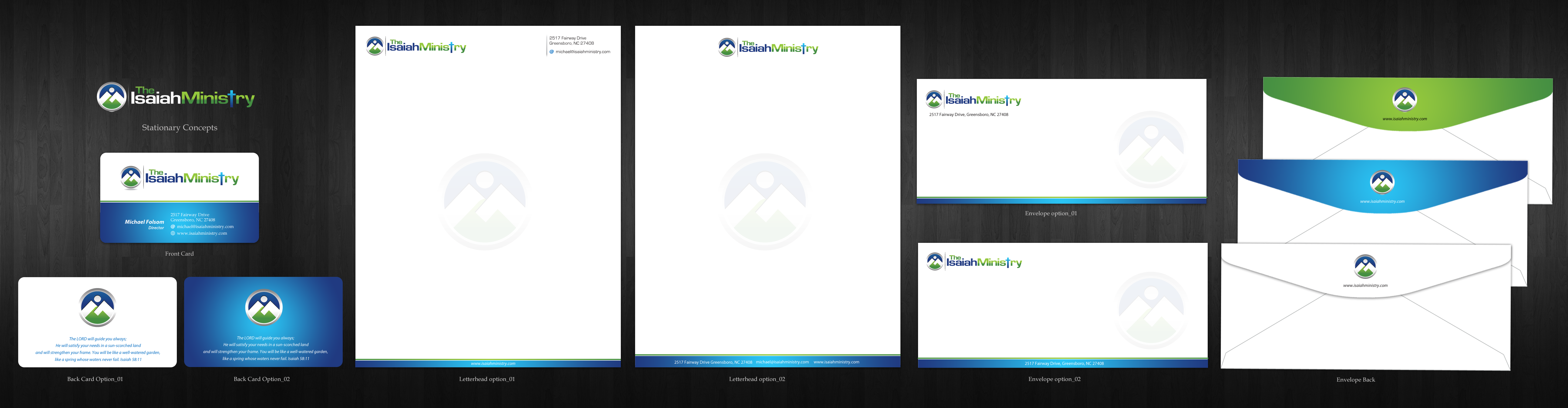
Task: Click the email icon in letterhead option_01 header
Action: tap(551, 52)
